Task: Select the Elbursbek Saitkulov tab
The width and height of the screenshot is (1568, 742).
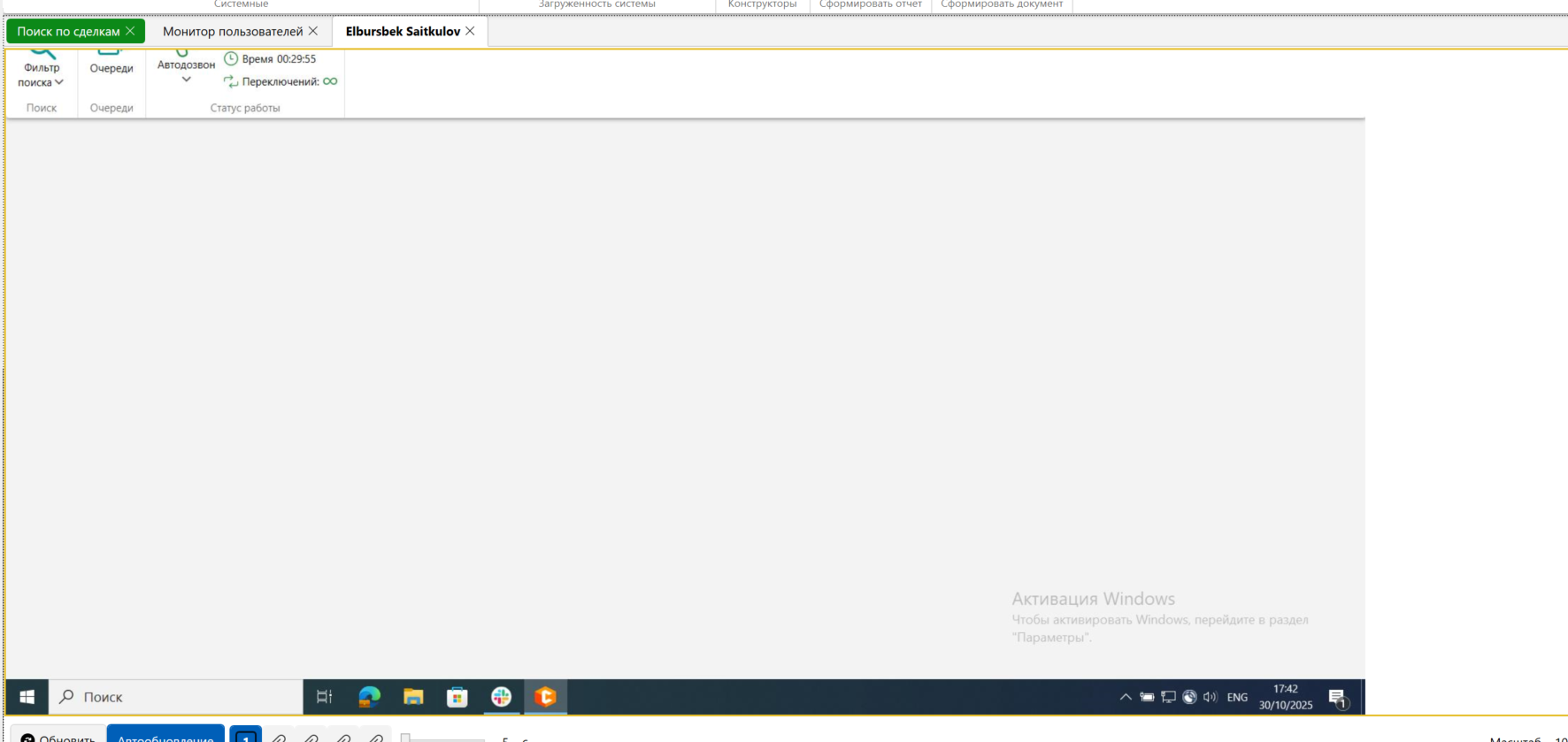Action: pyautogui.click(x=403, y=31)
